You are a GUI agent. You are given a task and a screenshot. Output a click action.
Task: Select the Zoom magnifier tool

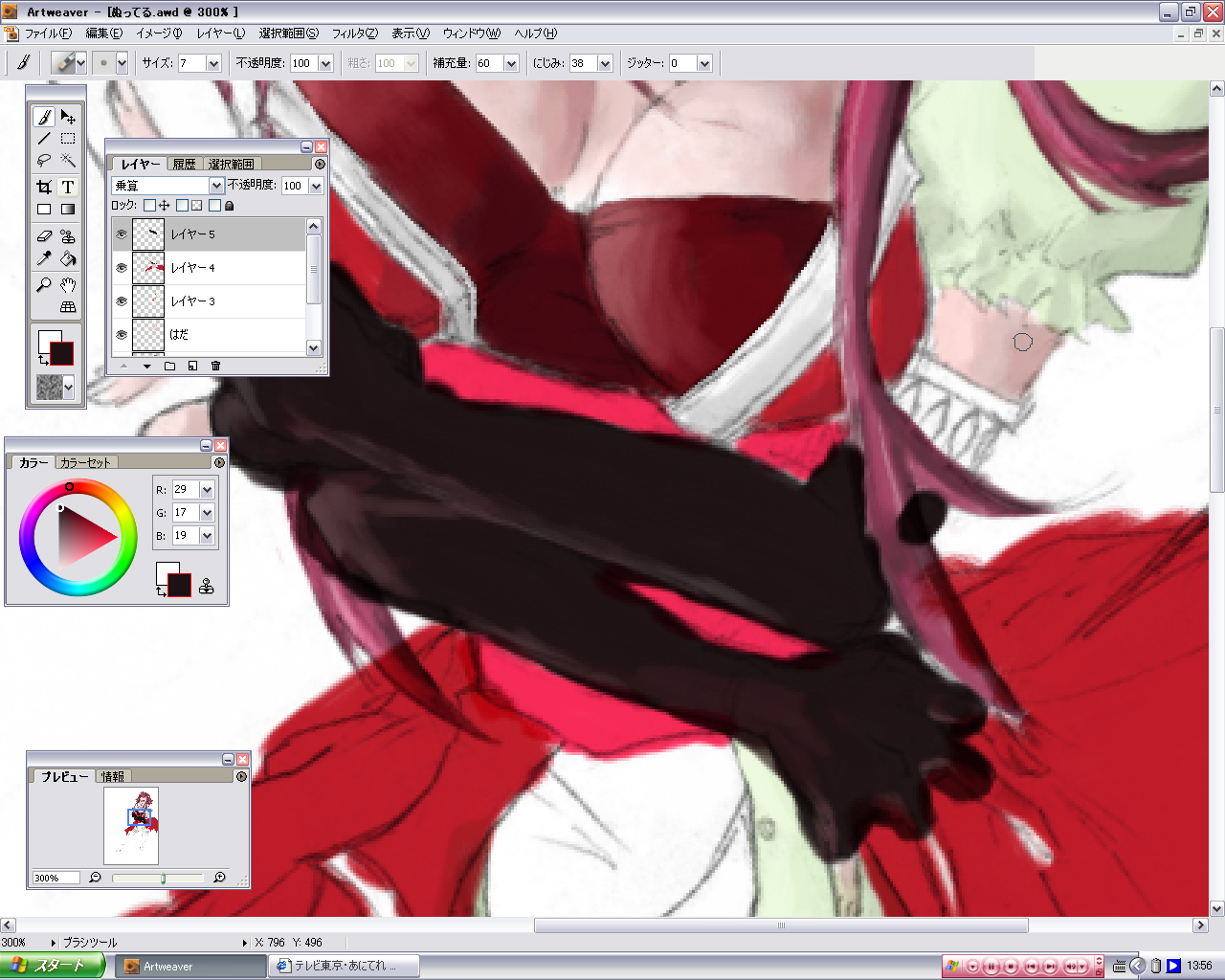[x=44, y=284]
